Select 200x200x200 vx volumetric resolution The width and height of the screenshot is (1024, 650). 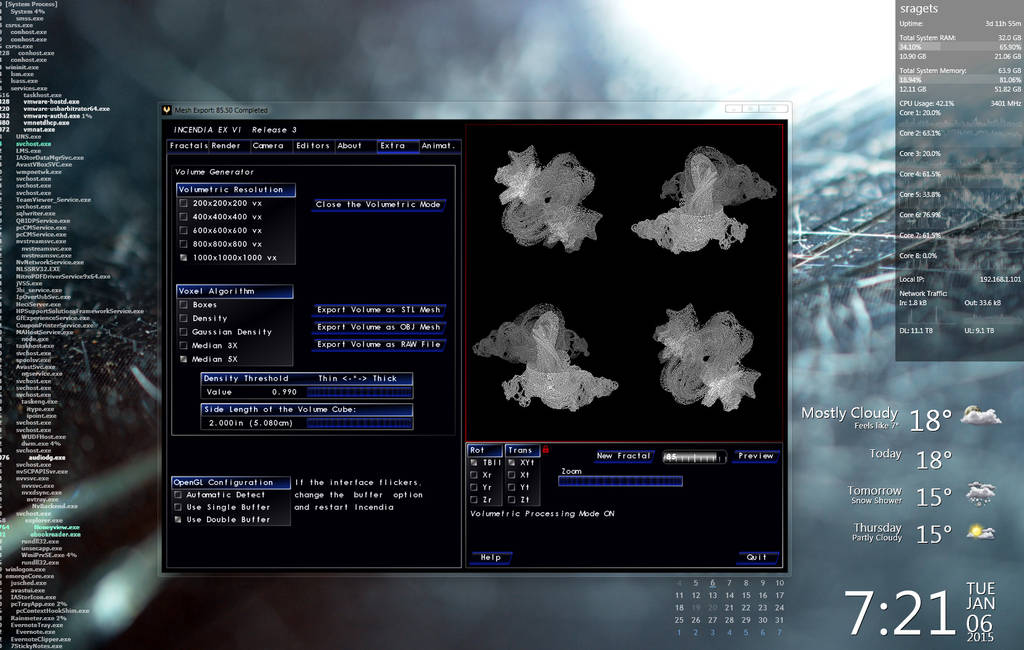(x=184, y=204)
